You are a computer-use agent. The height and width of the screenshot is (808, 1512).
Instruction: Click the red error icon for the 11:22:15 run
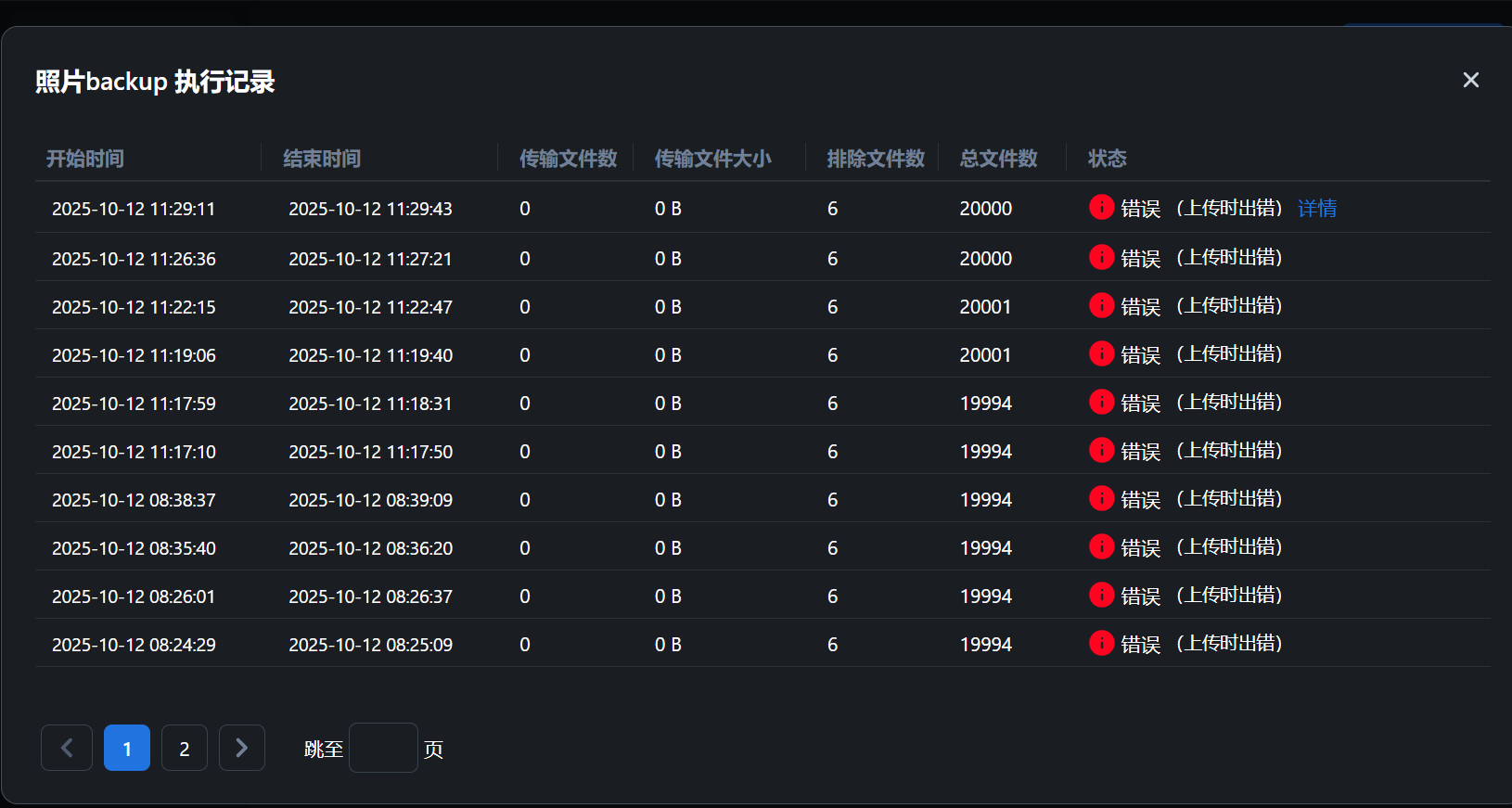pos(1101,305)
